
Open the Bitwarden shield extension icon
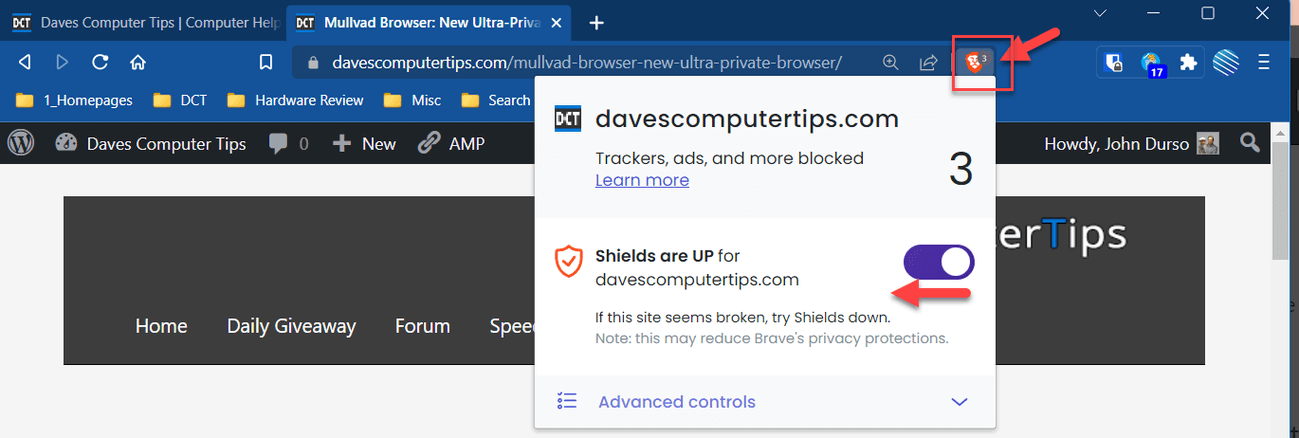click(x=1113, y=62)
